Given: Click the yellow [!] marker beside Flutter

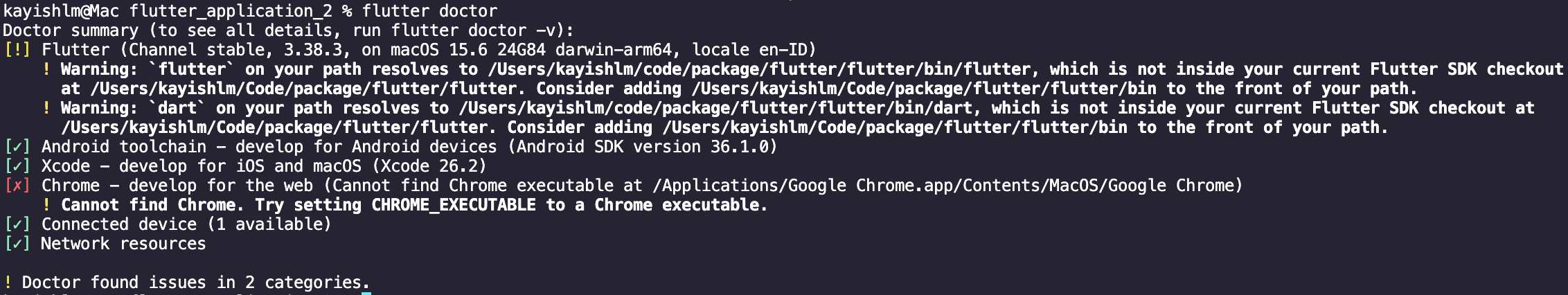Looking at the screenshot, I should coord(17,50).
